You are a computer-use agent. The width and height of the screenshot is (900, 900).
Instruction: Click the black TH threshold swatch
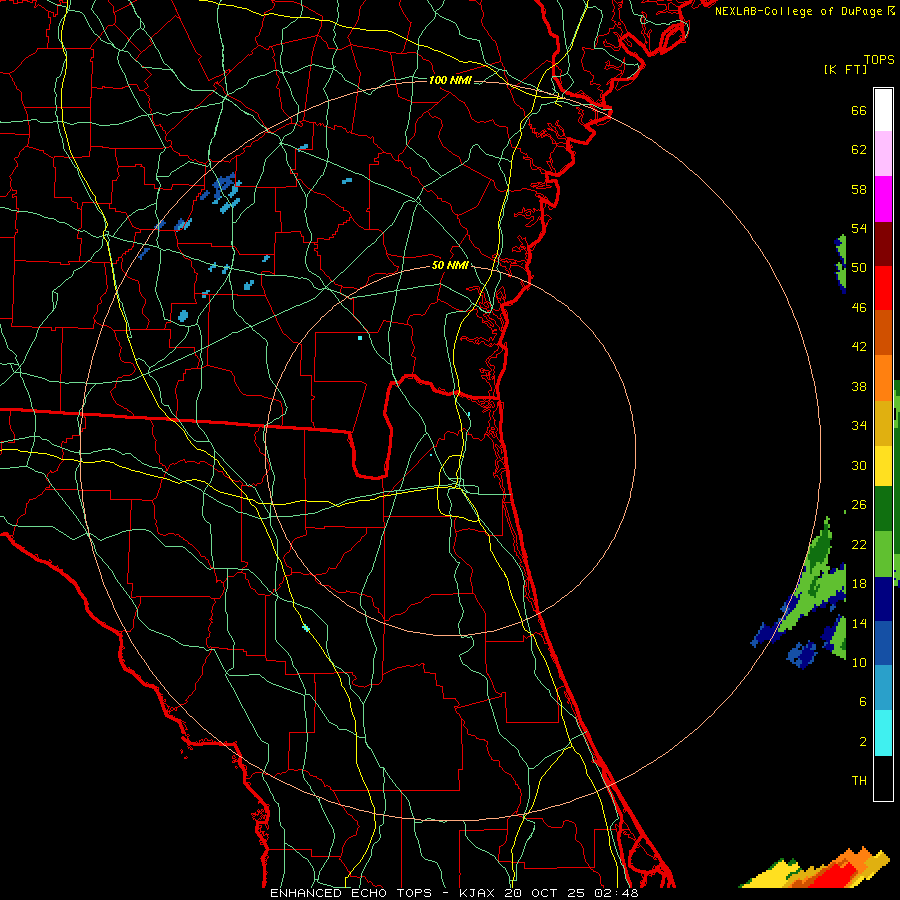pos(883,778)
